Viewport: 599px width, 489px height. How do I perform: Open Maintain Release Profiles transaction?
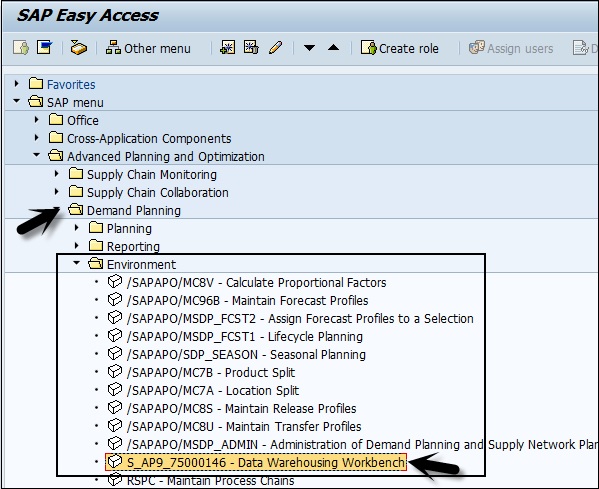(x=241, y=408)
